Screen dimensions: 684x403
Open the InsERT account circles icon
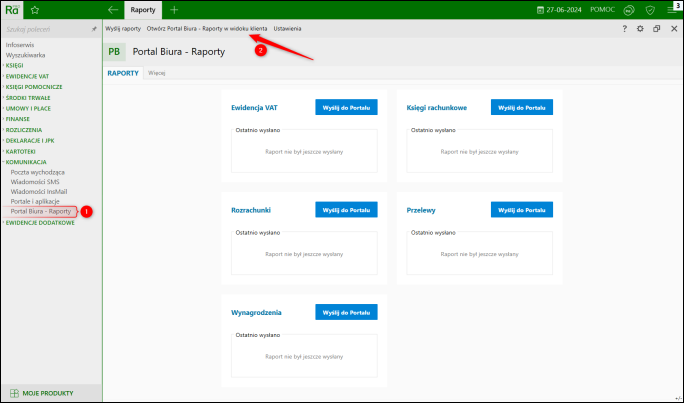point(629,10)
